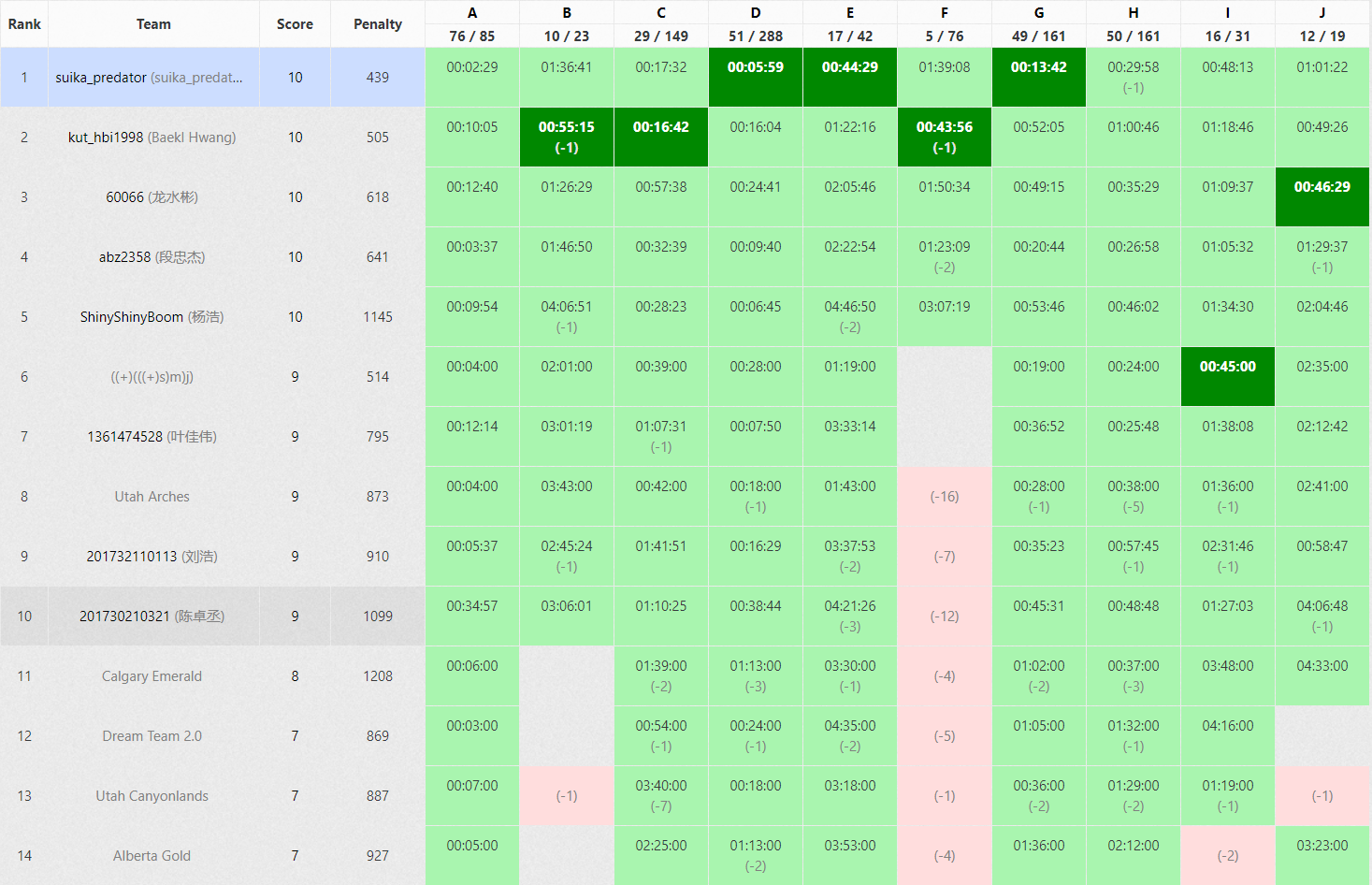Select the dark green 00:45:00 cell in column I
Image resolution: width=1372 pixels, height=885 pixels.
pos(1227,376)
